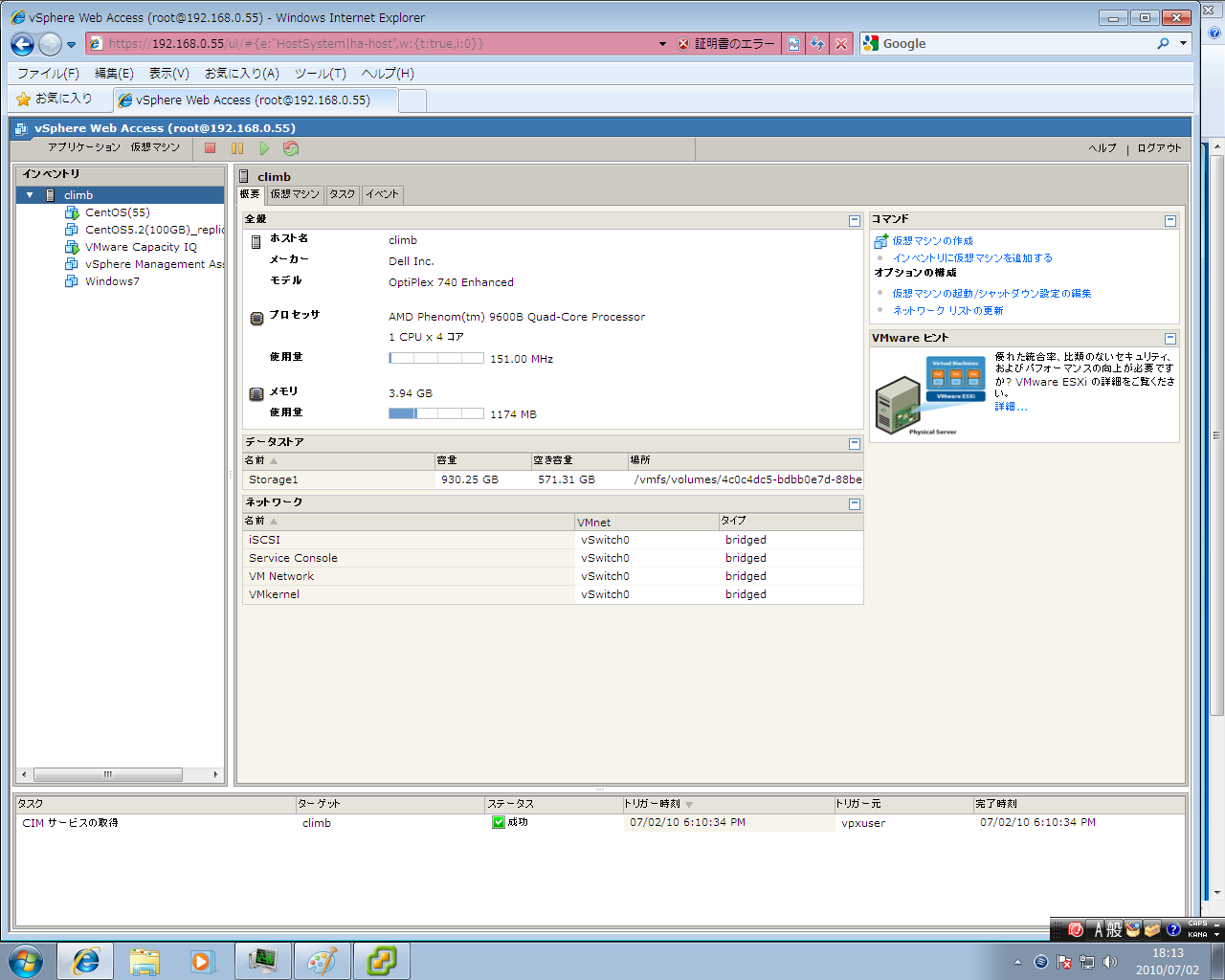Click the climb host server icon in tree
1225x980 pixels.
point(51,195)
